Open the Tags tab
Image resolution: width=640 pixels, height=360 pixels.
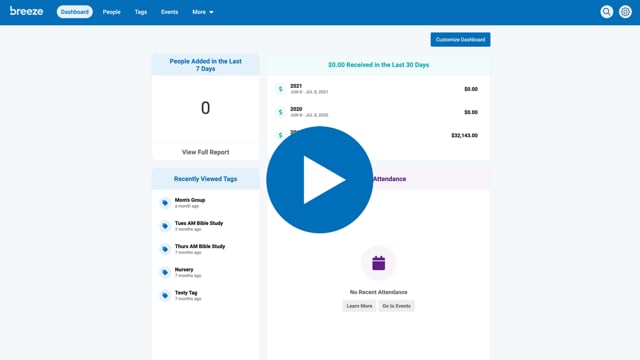[141, 12]
